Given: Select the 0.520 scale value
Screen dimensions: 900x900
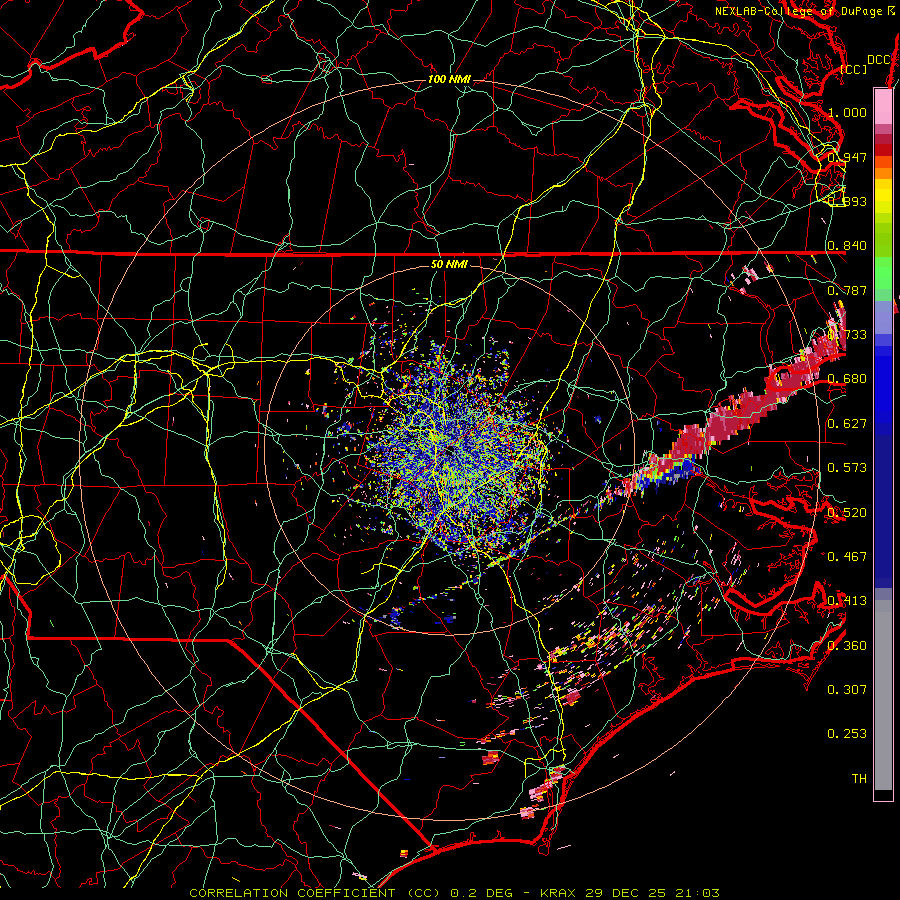Looking at the screenshot, I should [847, 513].
